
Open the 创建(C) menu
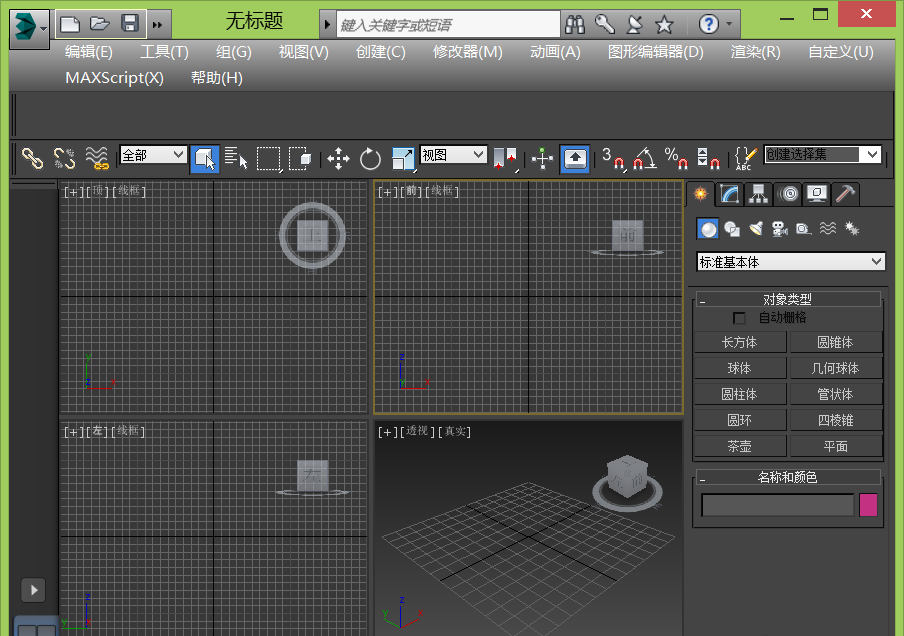[x=381, y=52]
